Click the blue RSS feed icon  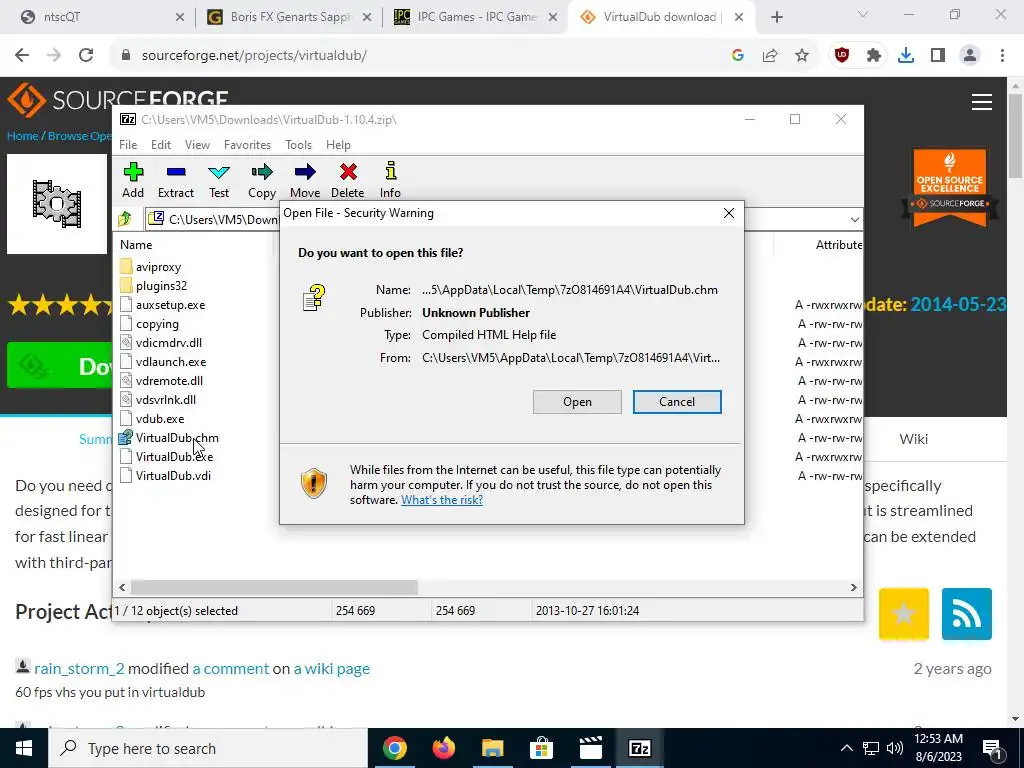click(x=967, y=614)
